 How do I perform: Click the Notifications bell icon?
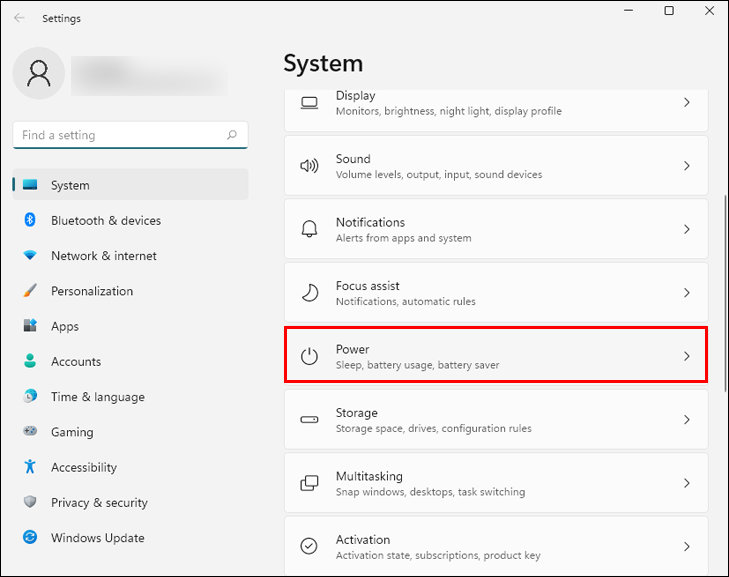(310, 229)
